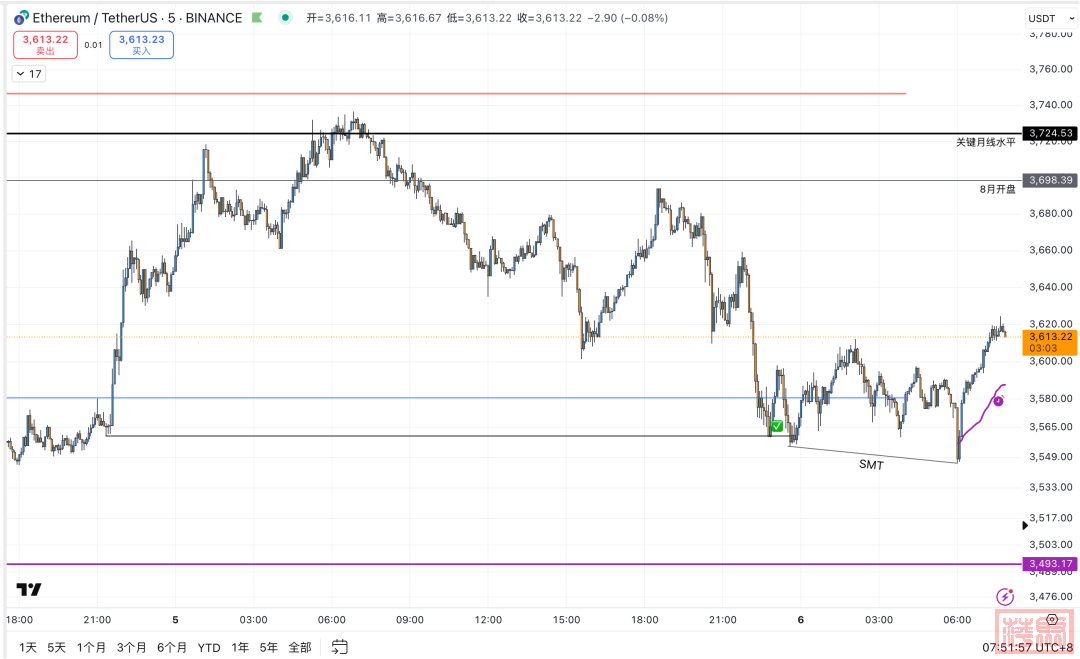
Task: Click the green checkmark marker on chart
Action: [777, 426]
